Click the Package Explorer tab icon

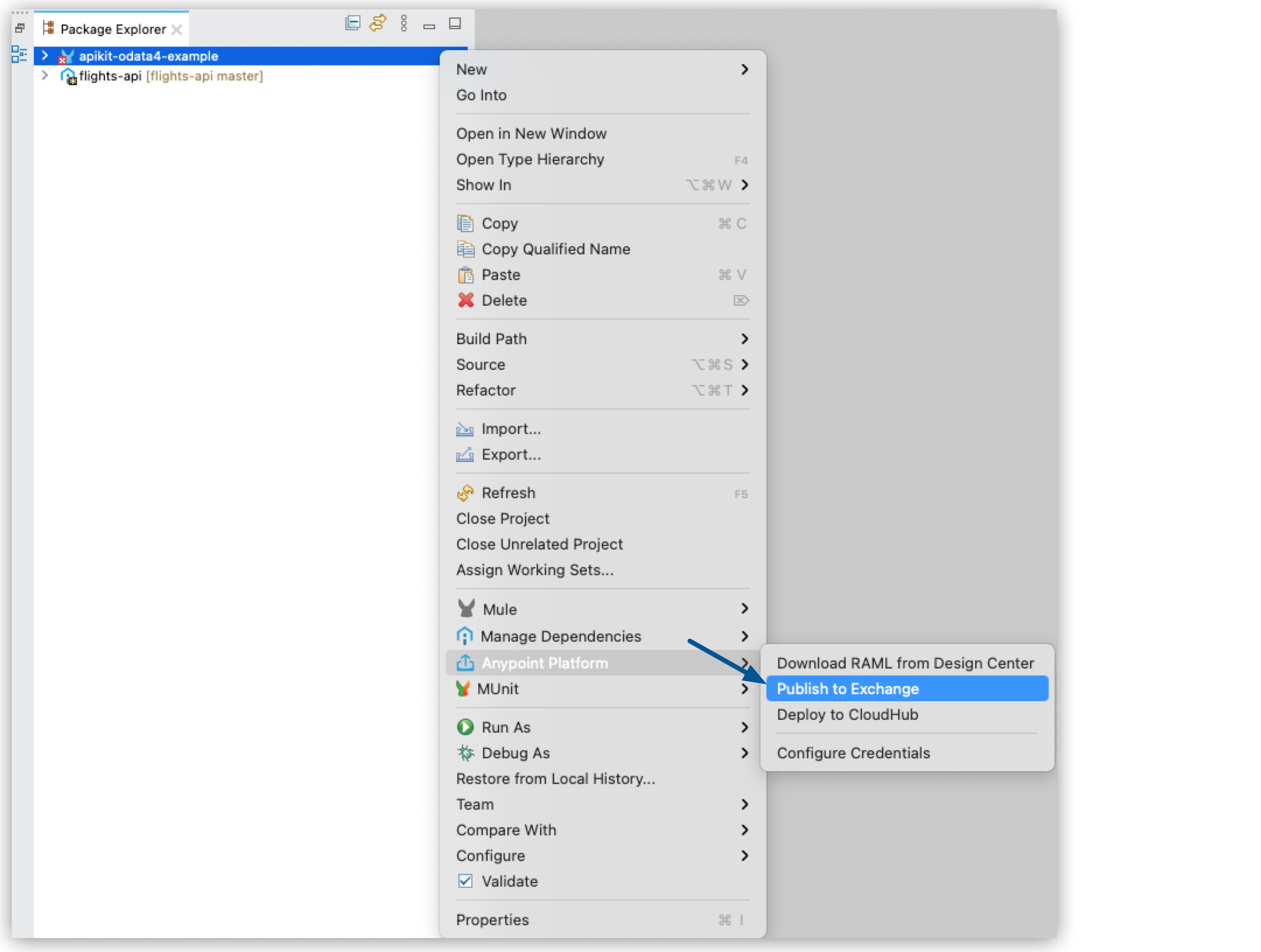click(x=48, y=28)
